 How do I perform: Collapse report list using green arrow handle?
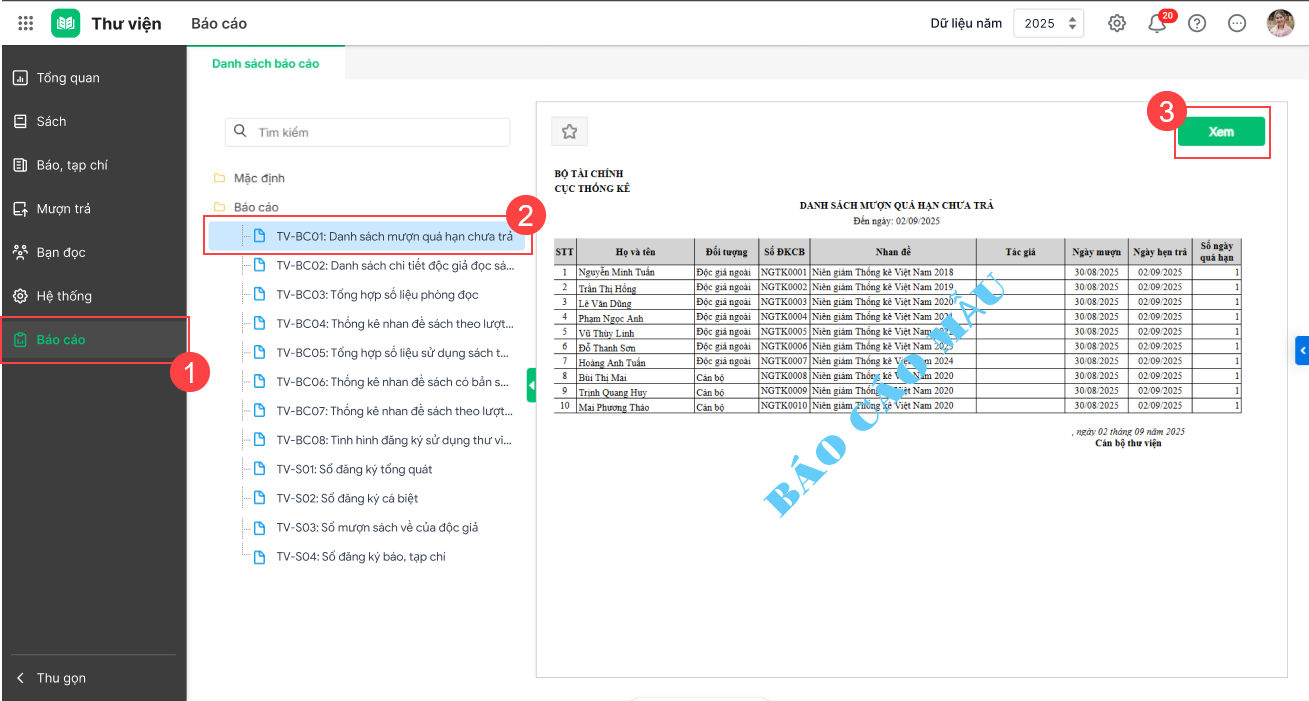pyautogui.click(x=531, y=384)
